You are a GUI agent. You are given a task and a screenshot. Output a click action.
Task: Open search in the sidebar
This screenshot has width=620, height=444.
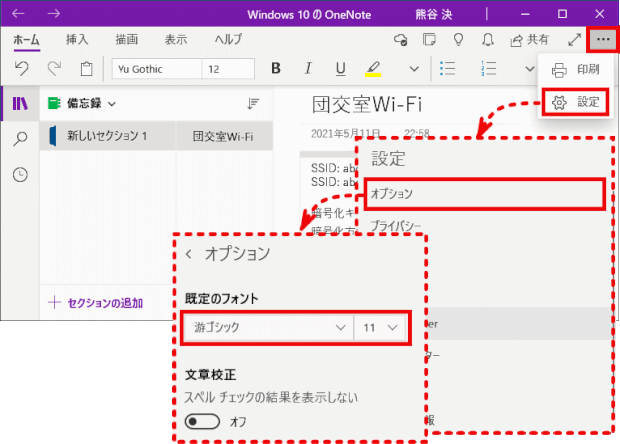pyautogui.click(x=20, y=139)
